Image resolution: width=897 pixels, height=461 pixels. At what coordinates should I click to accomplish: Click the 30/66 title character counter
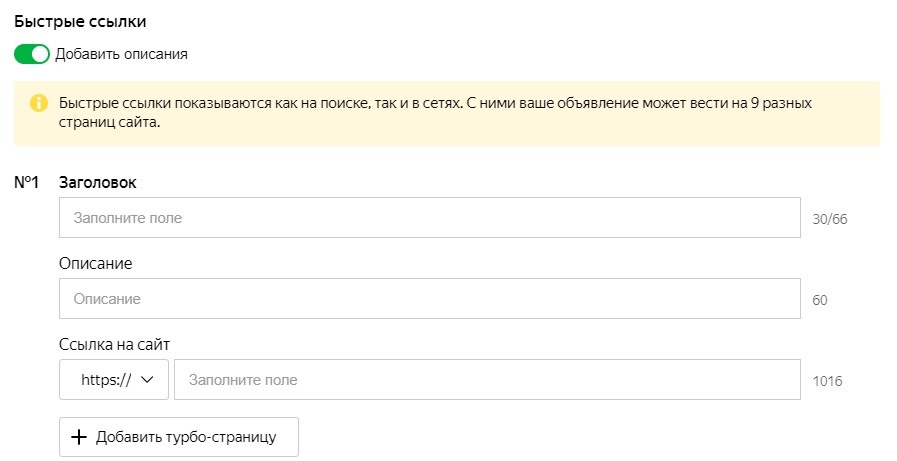pos(830,218)
